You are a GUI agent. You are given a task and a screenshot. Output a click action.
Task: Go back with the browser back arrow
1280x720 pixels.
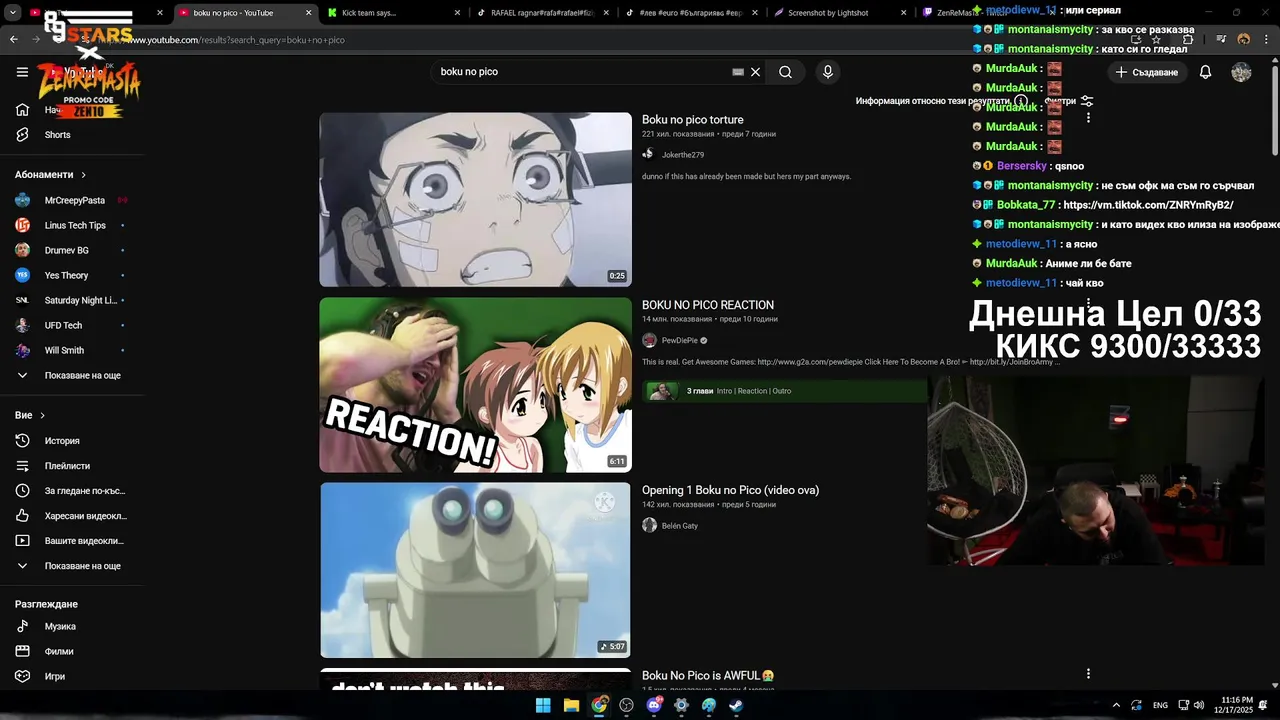point(13,40)
